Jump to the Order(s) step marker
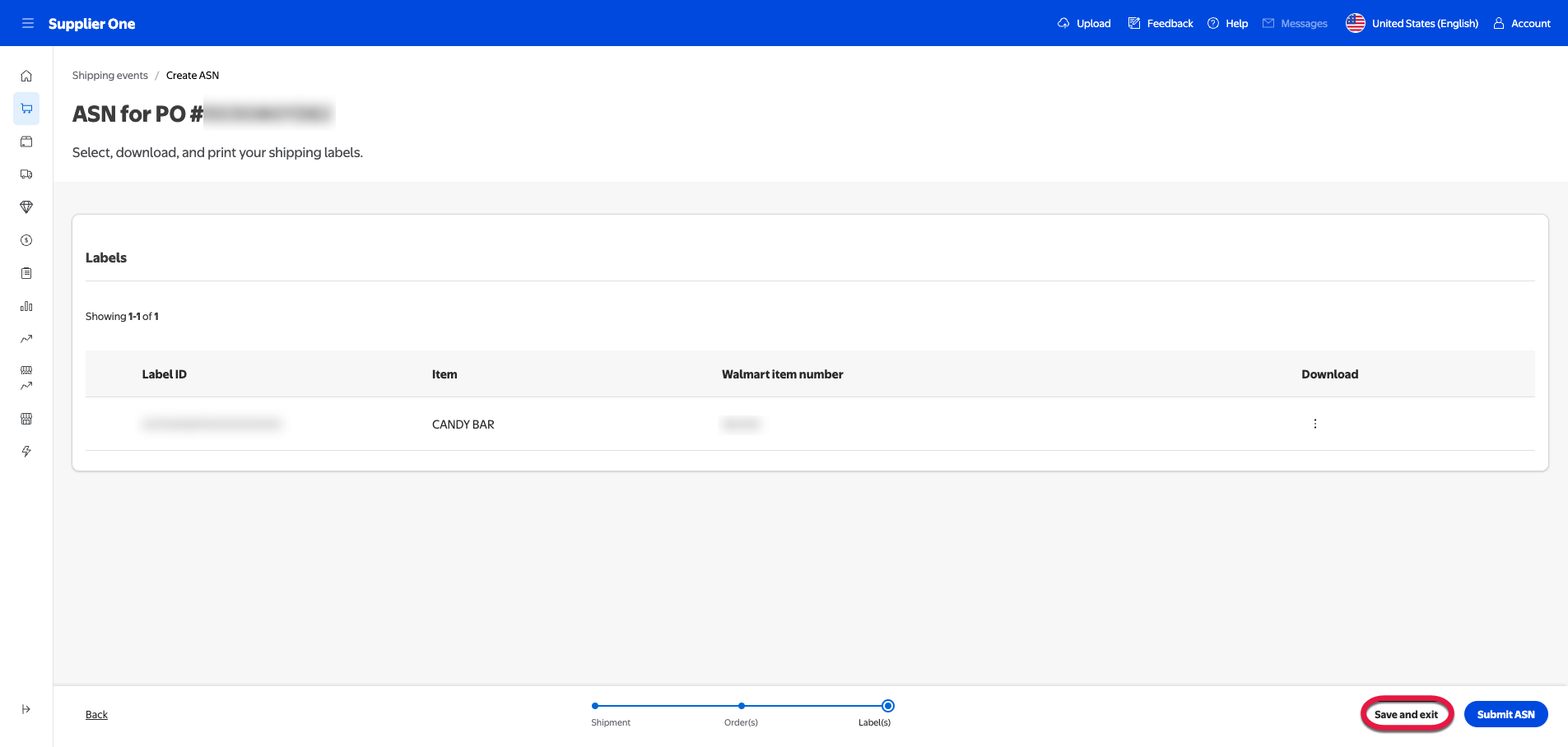The height and width of the screenshot is (747, 1568). (x=742, y=706)
